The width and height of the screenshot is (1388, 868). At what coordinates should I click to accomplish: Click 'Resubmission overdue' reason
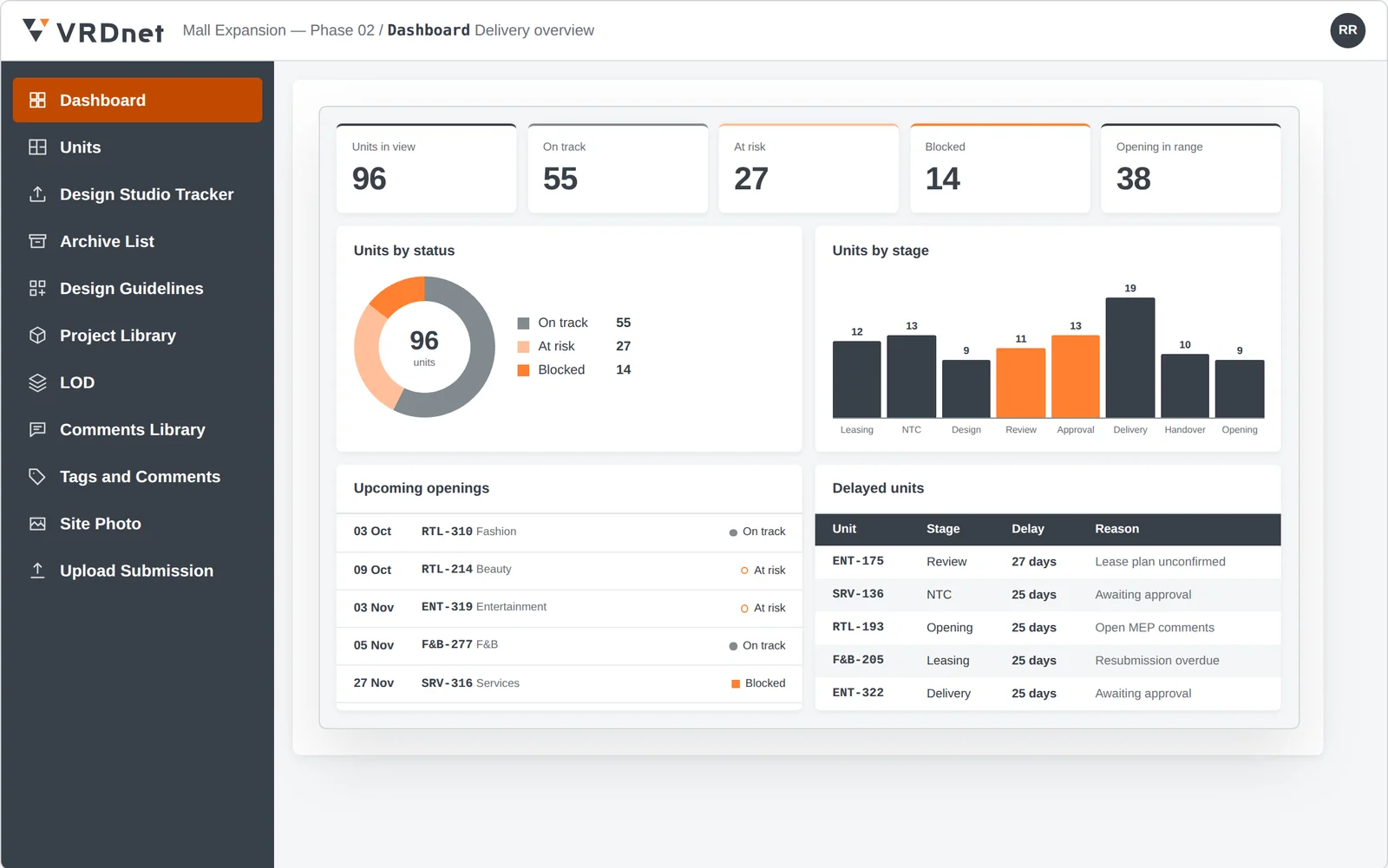[1157, 661]
